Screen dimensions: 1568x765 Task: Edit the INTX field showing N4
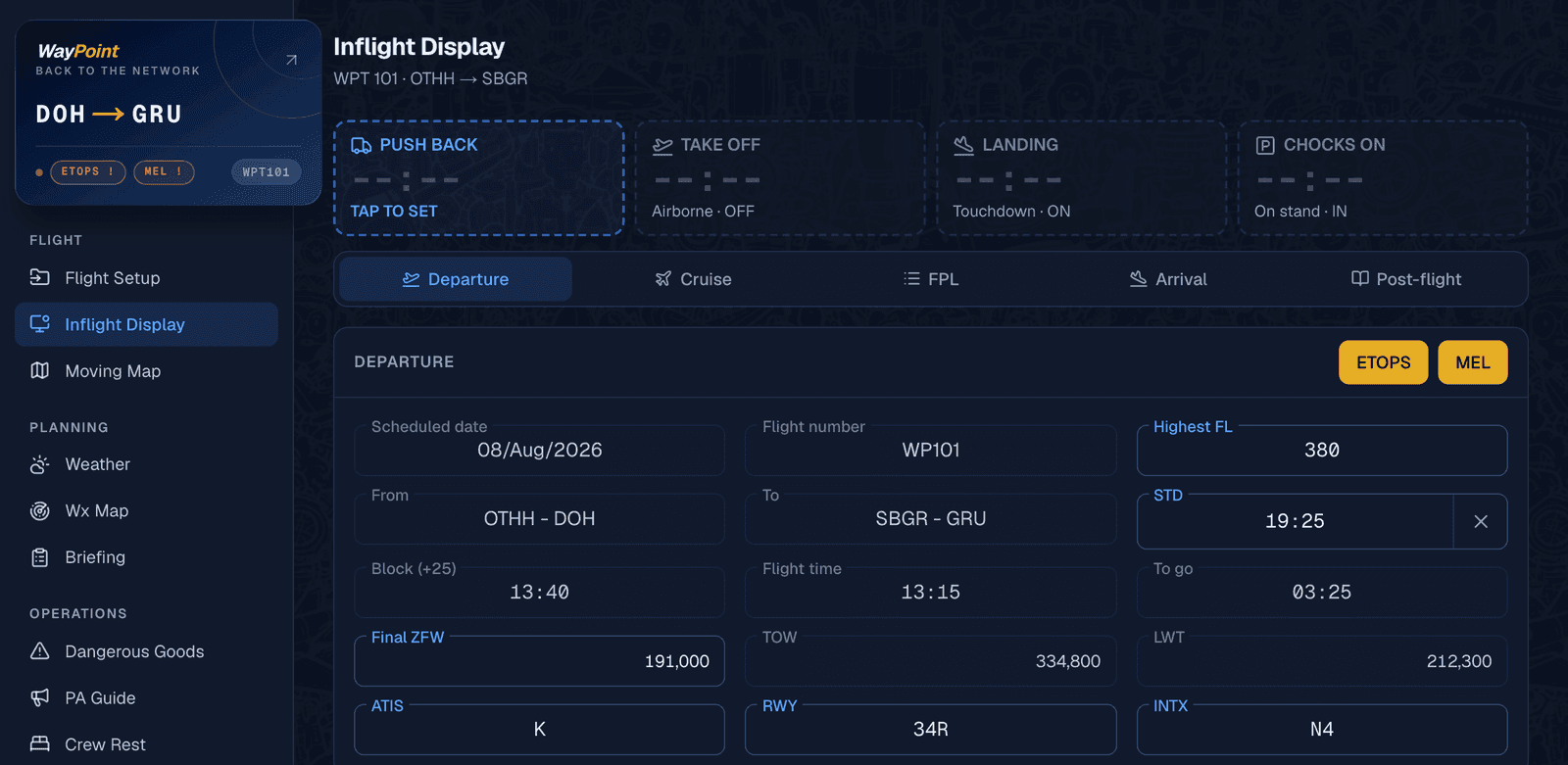[x=1322, y=730]
